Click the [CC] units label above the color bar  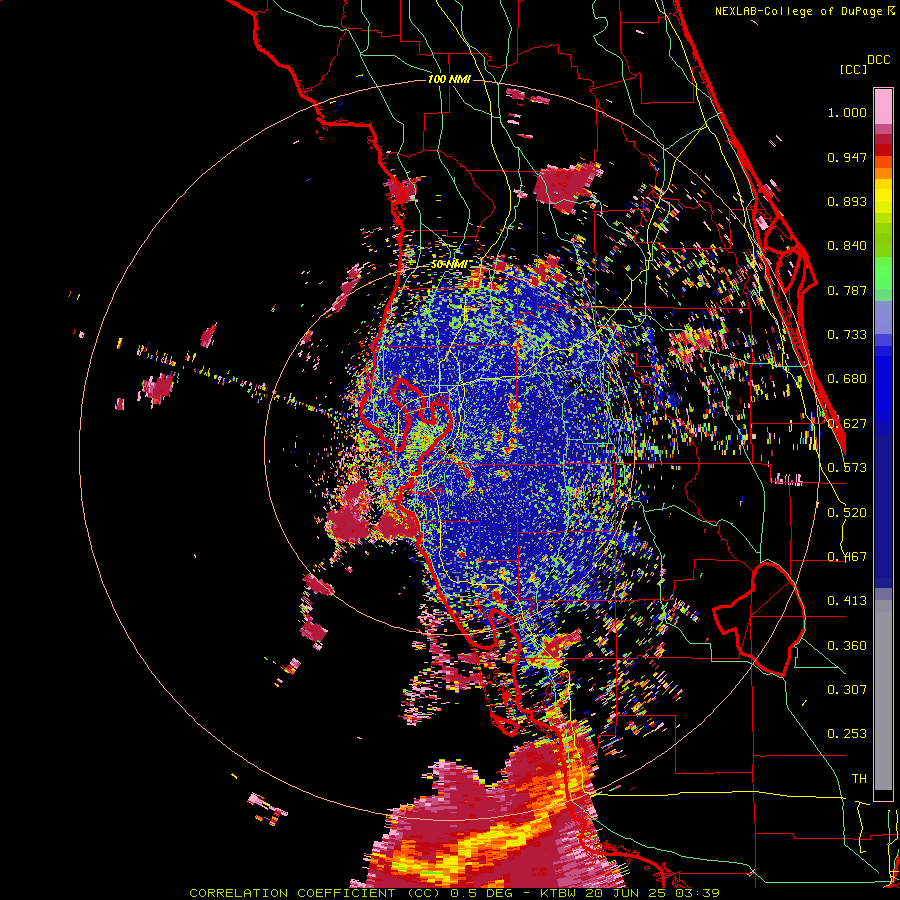[853, 69]
